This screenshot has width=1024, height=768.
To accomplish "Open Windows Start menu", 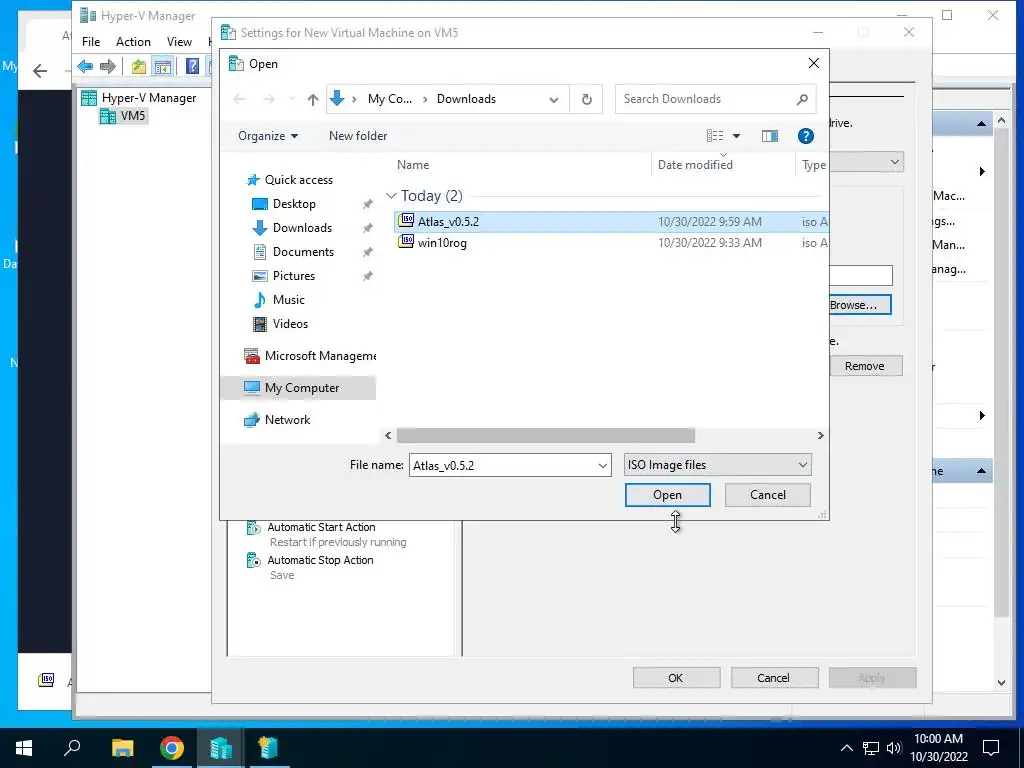I will (24, 748).
